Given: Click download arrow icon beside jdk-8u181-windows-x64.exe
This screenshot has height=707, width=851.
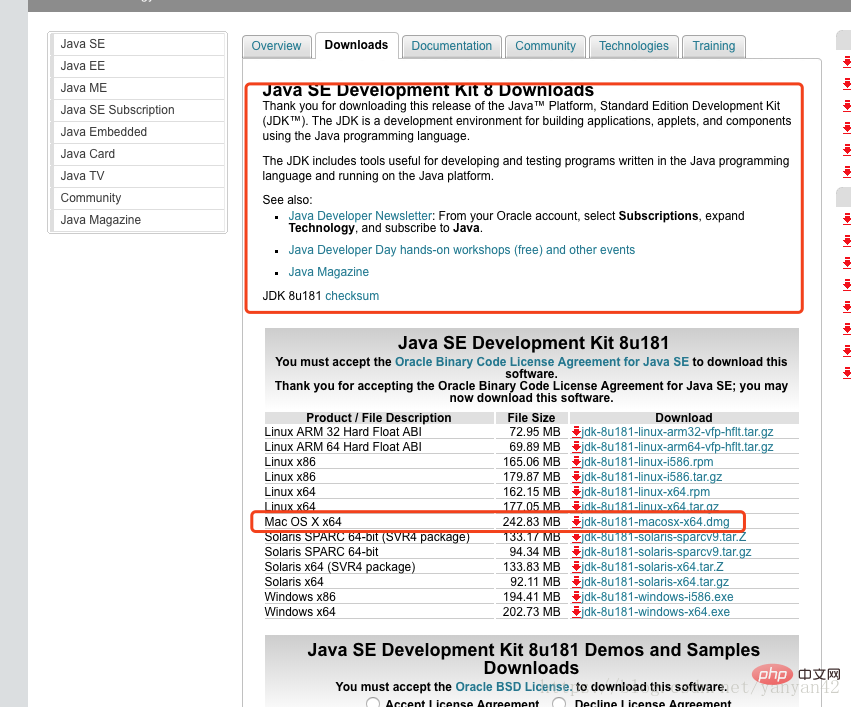Looking at the screenshot, I should [576, 612].
